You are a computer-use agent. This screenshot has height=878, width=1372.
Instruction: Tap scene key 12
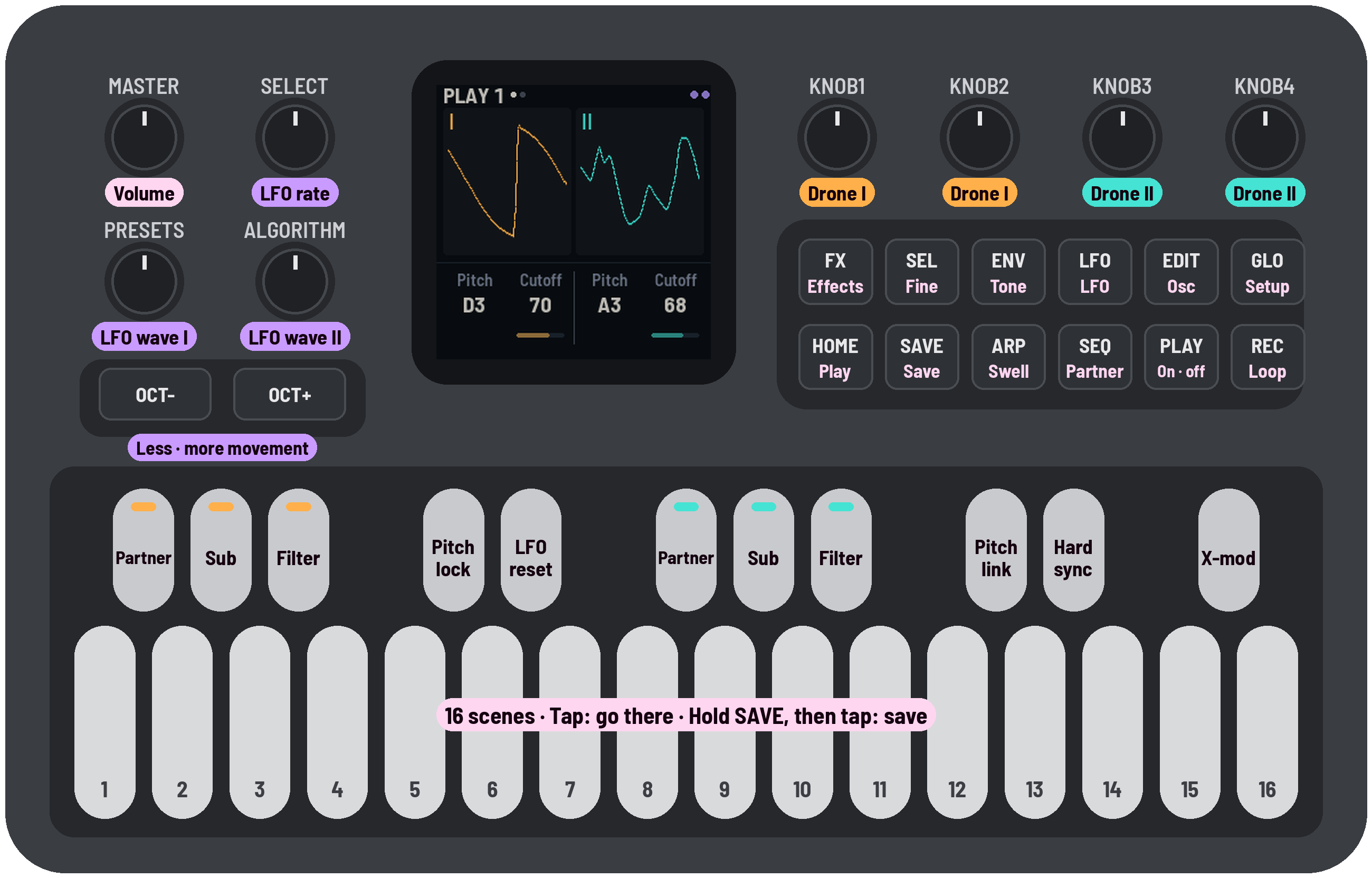tap(957, 722)
